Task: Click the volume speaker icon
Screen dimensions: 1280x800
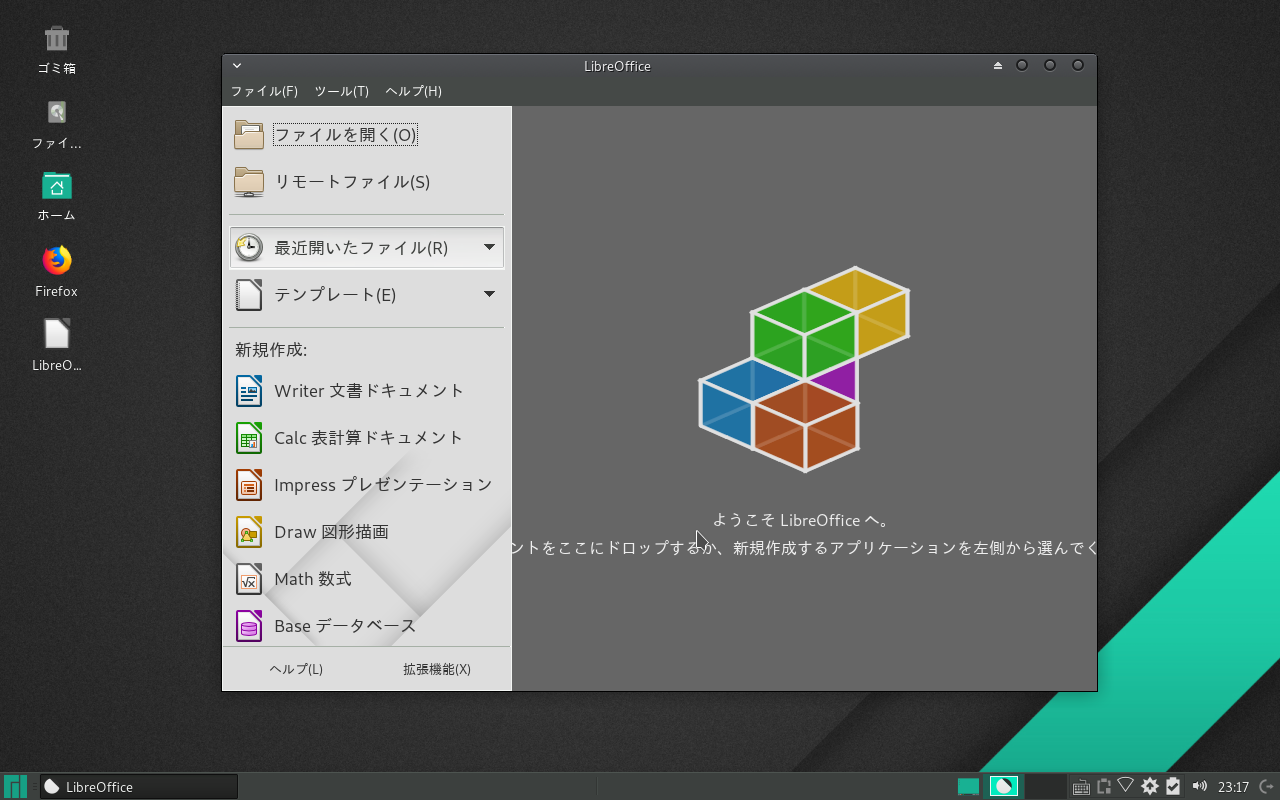Action: tap(1200, 787)
